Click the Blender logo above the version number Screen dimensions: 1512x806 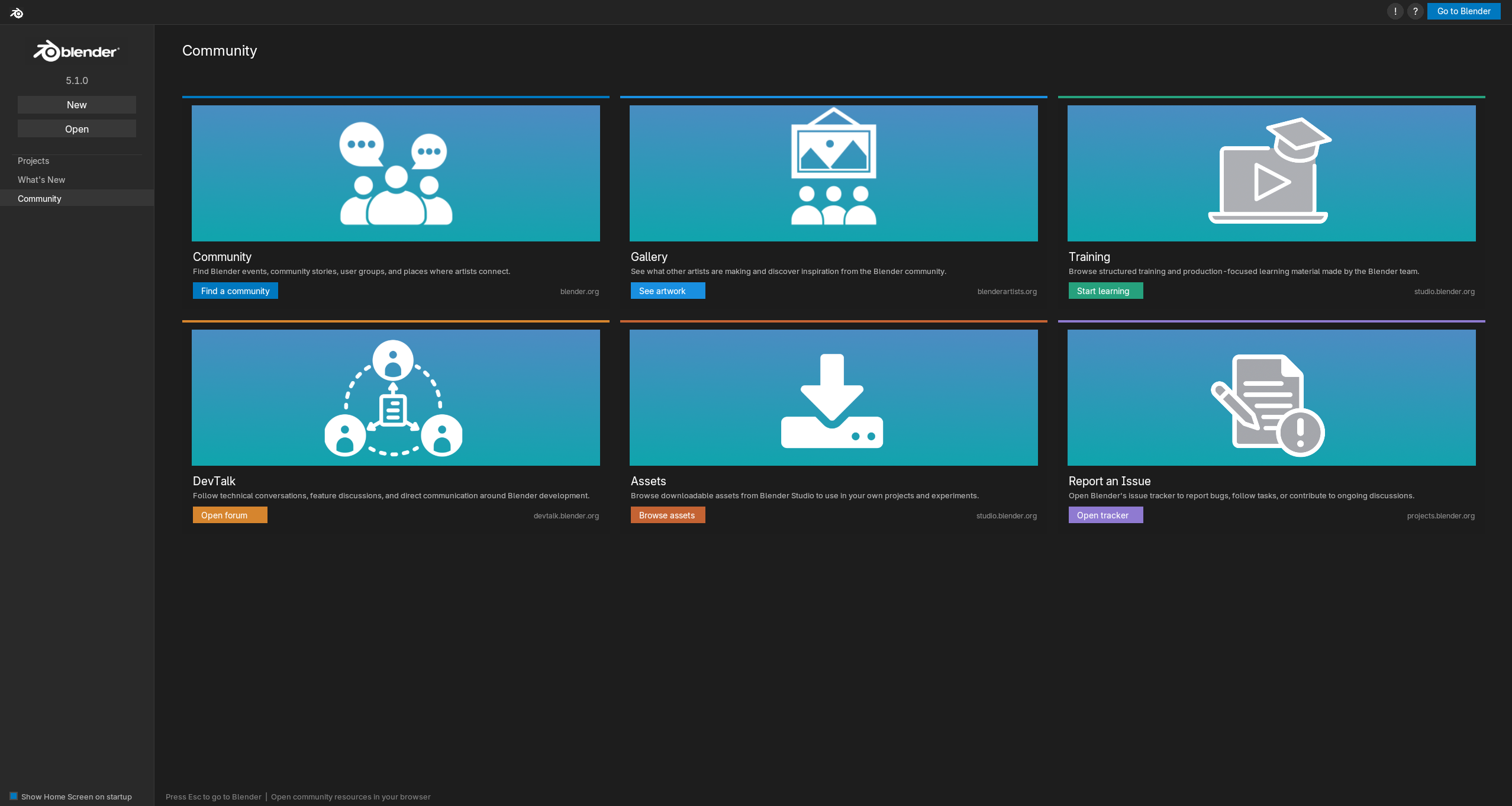pos(76,50)
